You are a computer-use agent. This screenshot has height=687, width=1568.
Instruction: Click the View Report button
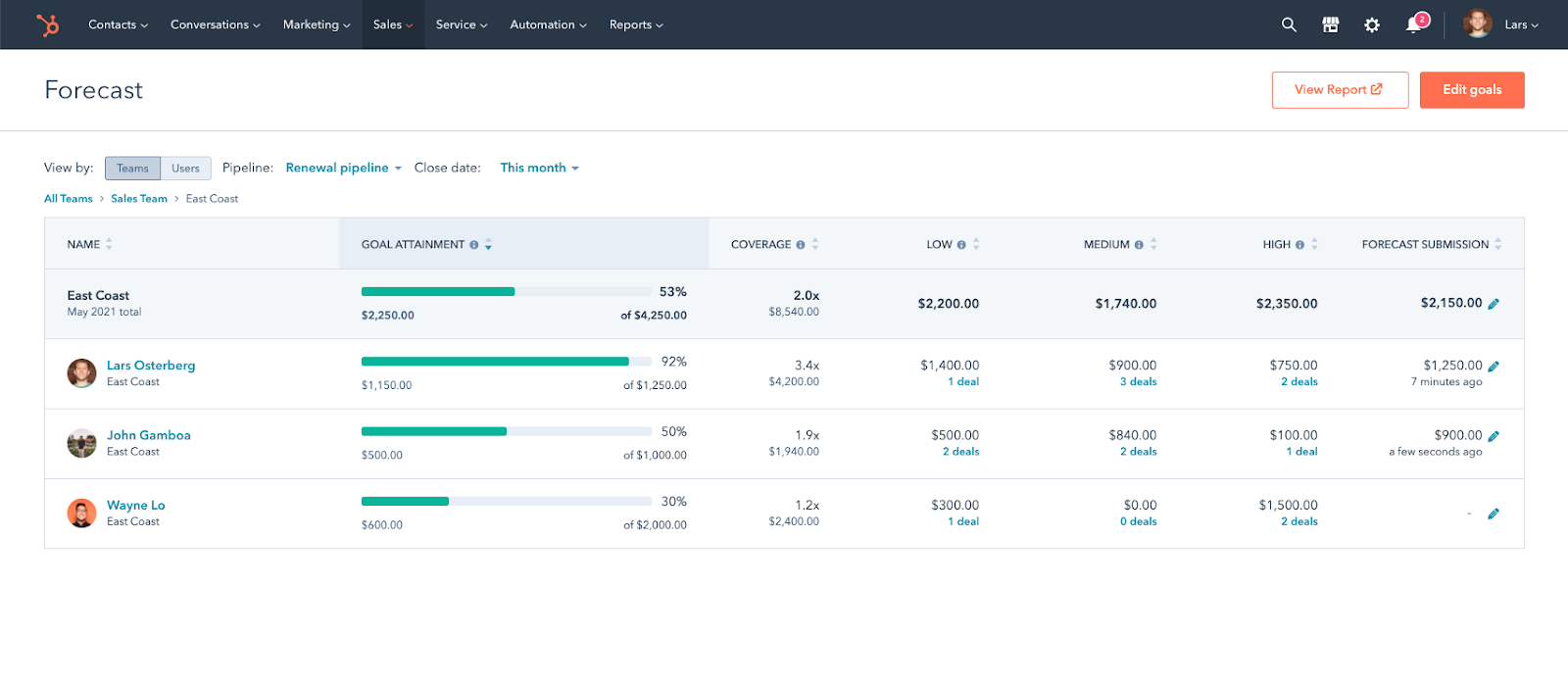point(1339,89)
